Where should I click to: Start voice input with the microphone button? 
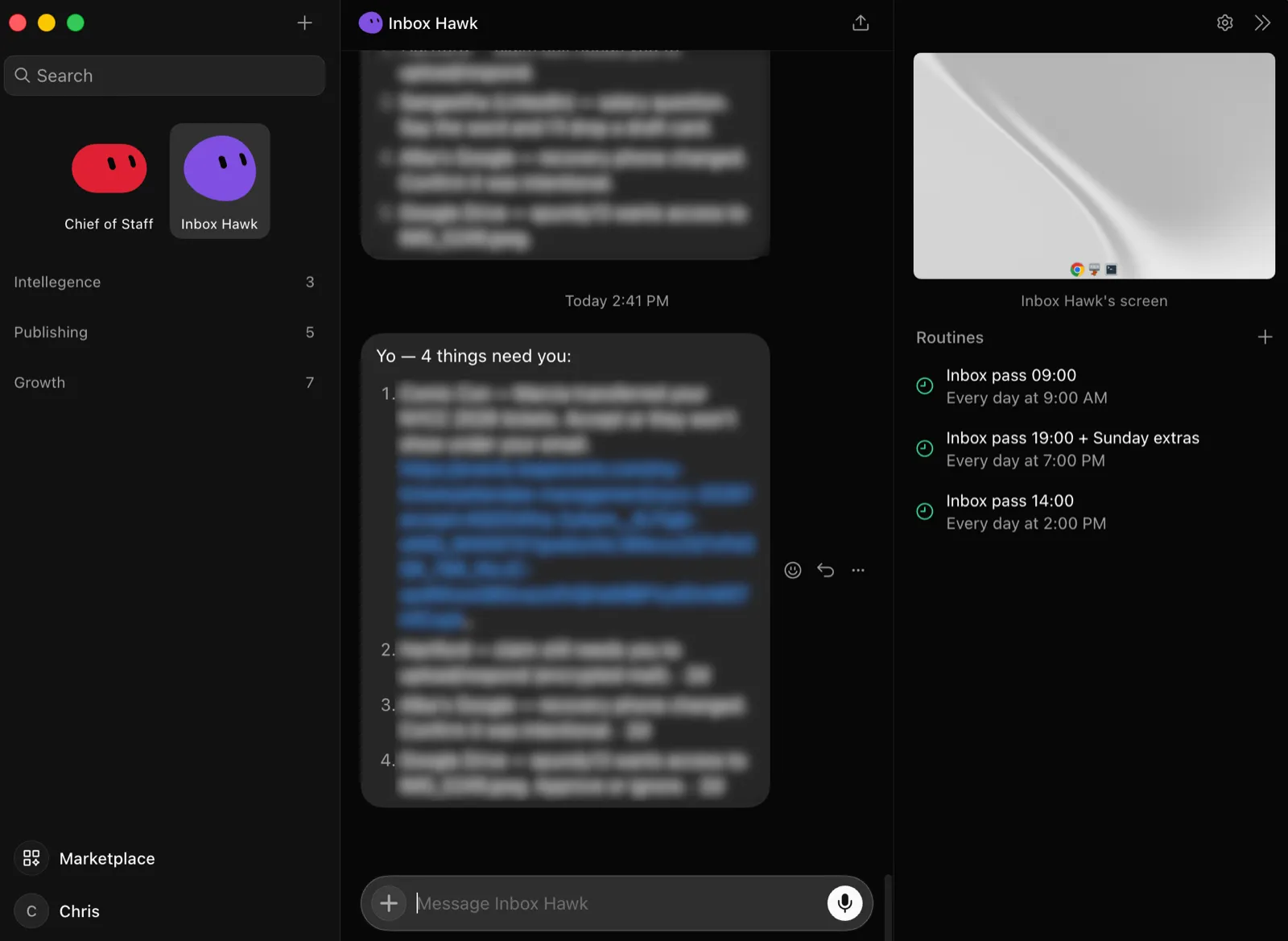844,903
